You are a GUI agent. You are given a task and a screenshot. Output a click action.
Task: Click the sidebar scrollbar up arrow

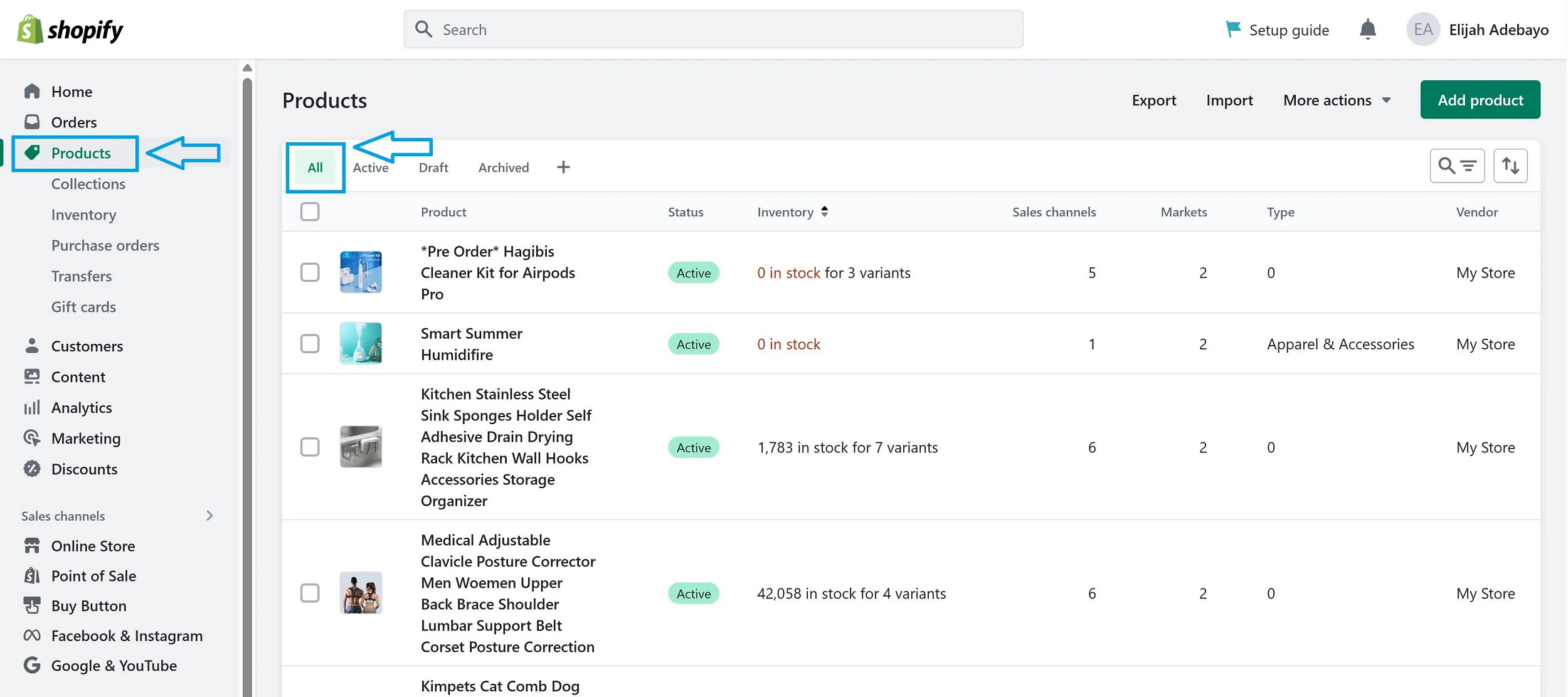pyautogui.click(x=247, y=68)
